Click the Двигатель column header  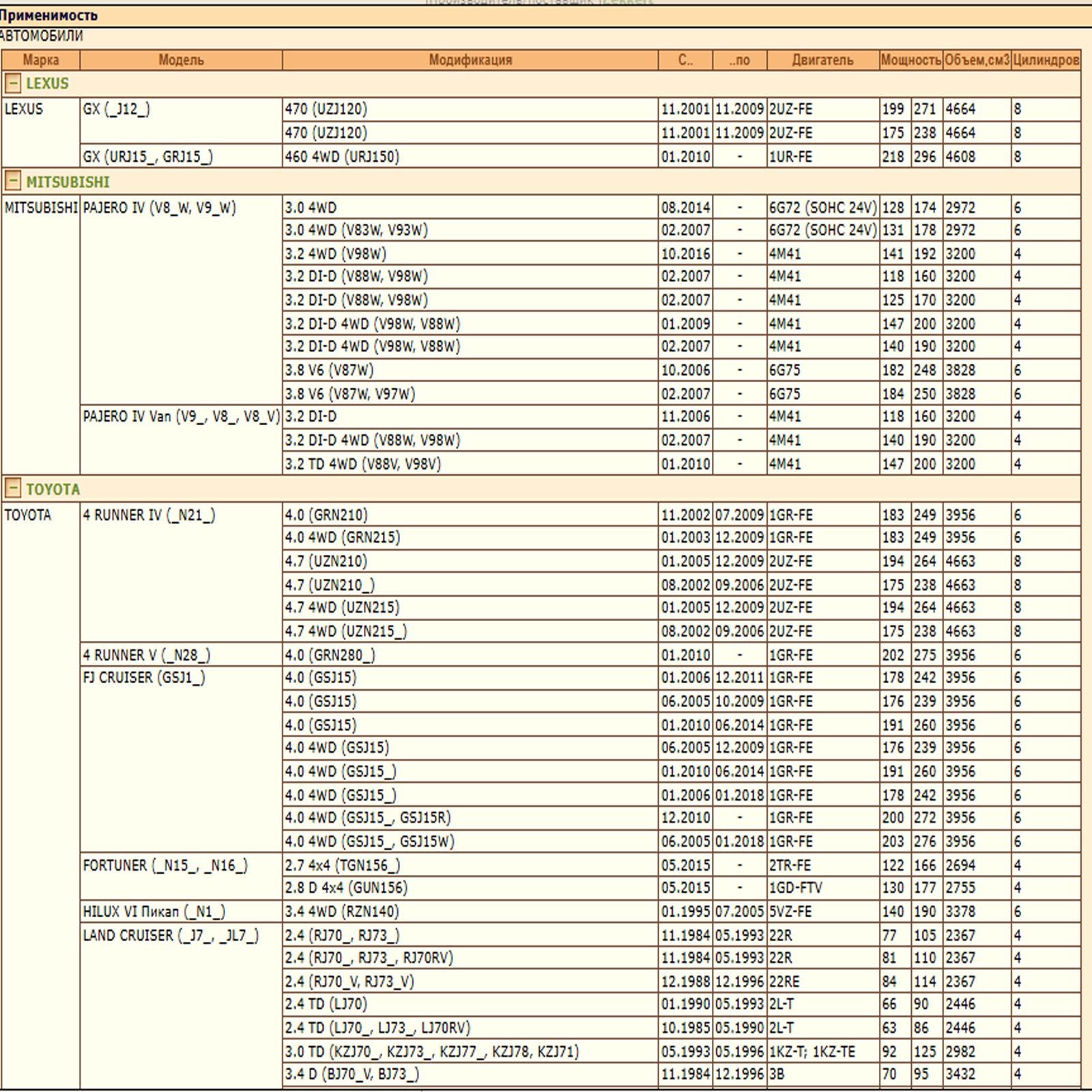point(822,60)
